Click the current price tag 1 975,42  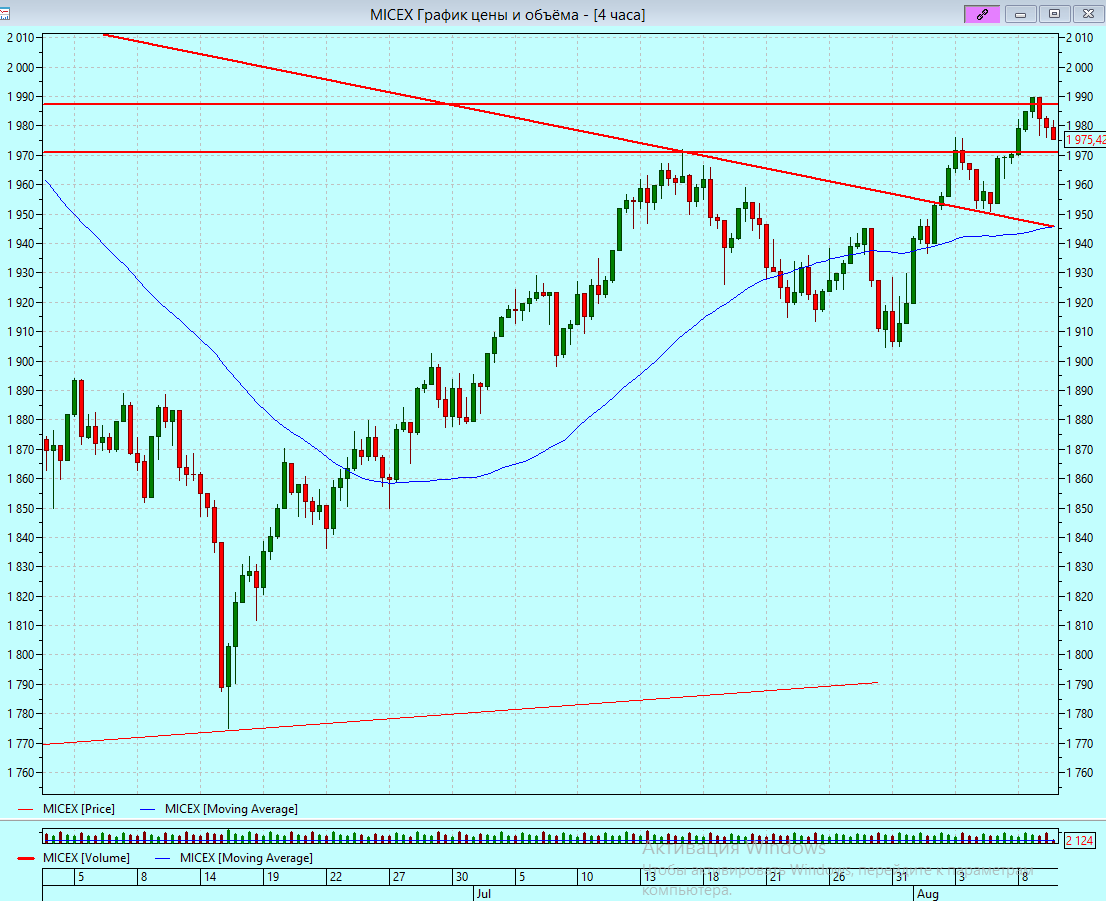[1085, 140]
